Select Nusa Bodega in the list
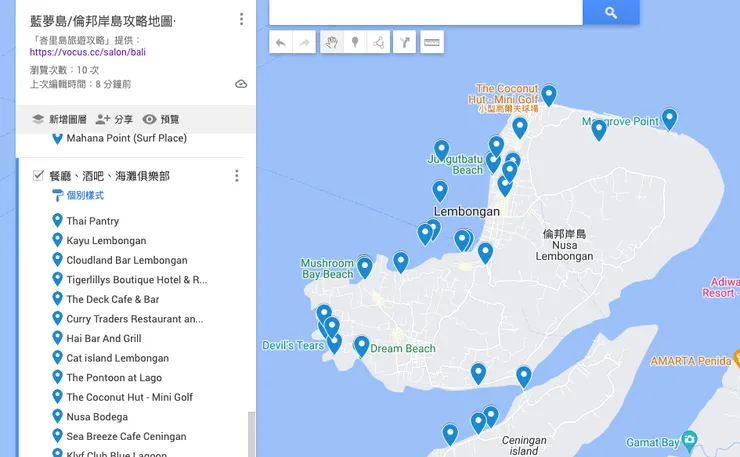 97,417
